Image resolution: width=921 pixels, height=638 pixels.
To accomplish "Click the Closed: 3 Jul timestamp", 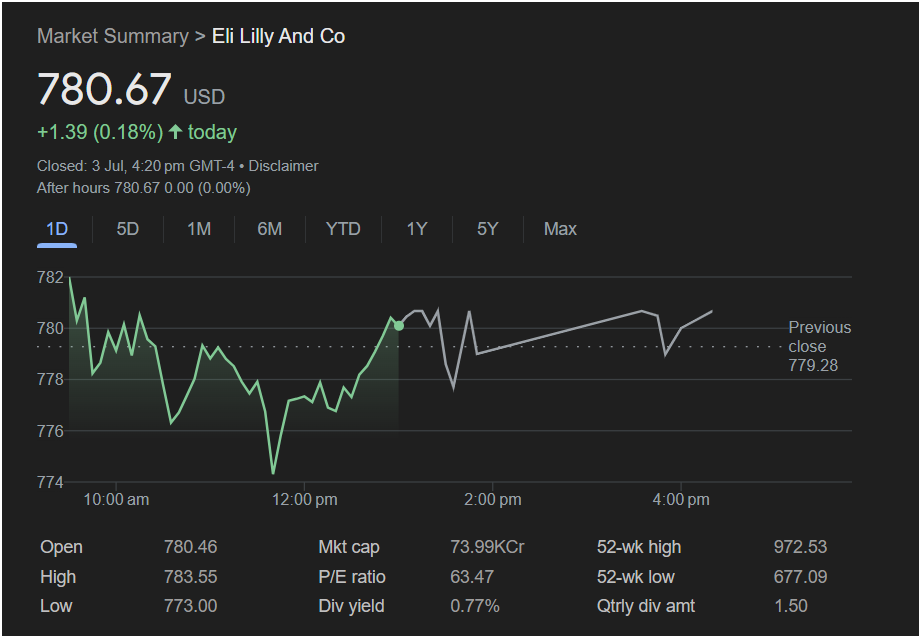I will [136, 166].
